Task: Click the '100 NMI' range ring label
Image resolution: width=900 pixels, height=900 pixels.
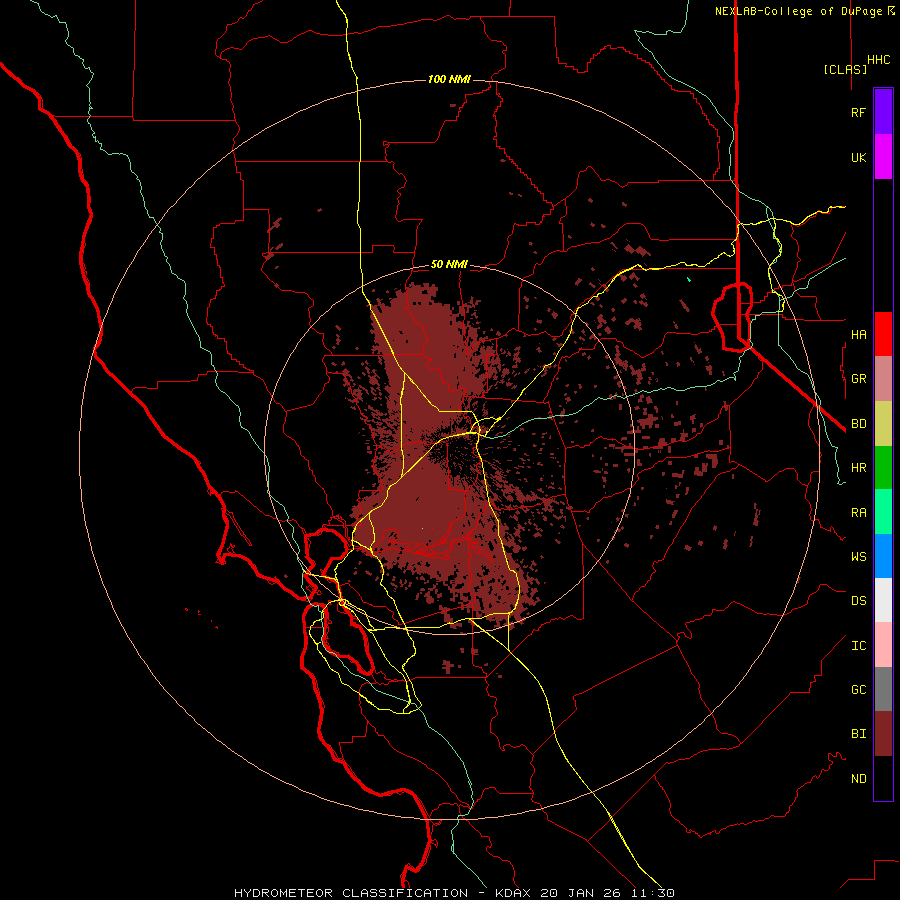Action: pos(449,79)
